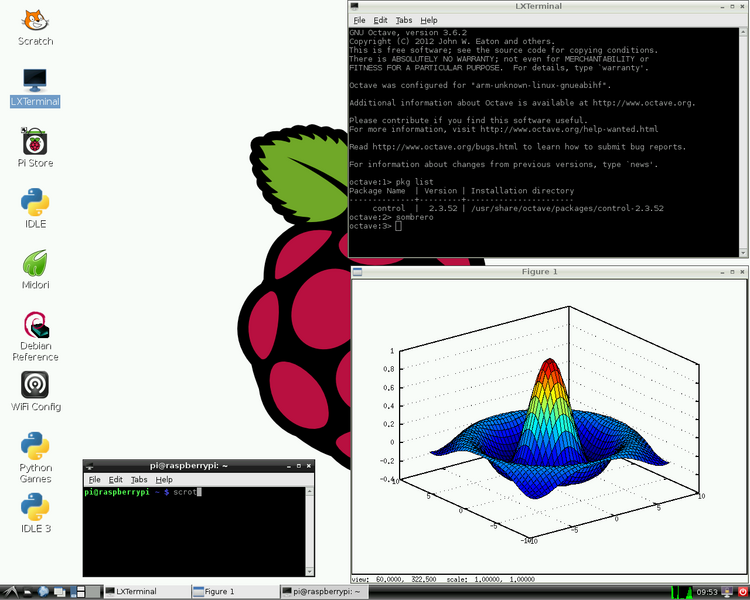The width and height of the screenshot is (750, 600).
Task: Click the red logout power button
Action: [743, 592]
